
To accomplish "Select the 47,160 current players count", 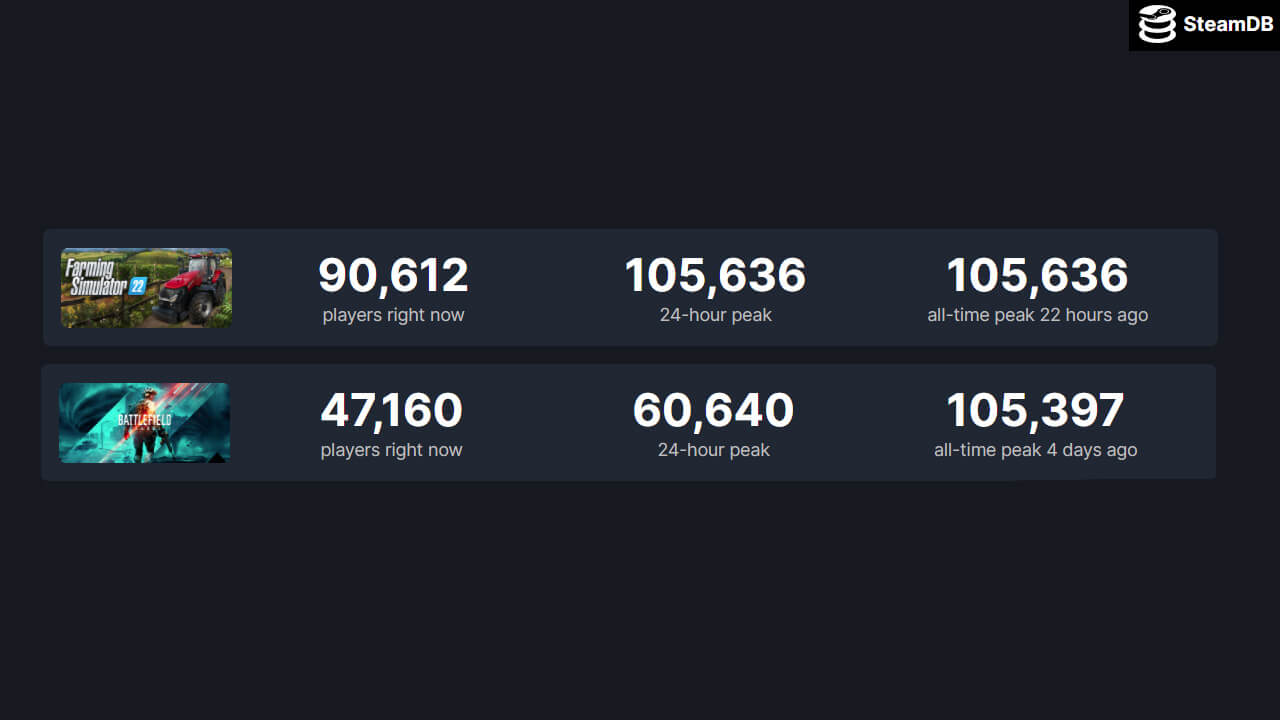I will coord(391,411).
